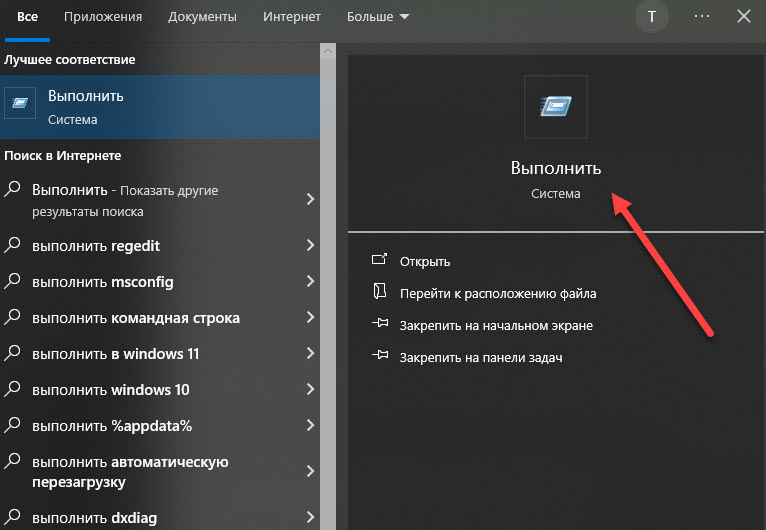
Task: Click pin icon next to Закрепить на панели задач
Action: click(x=379, y=357)
